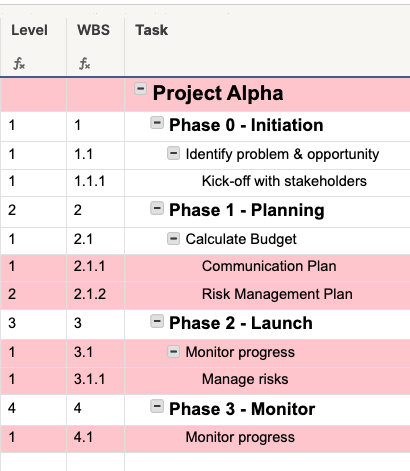Click the formula icon under the Level column

pos(19,63)
